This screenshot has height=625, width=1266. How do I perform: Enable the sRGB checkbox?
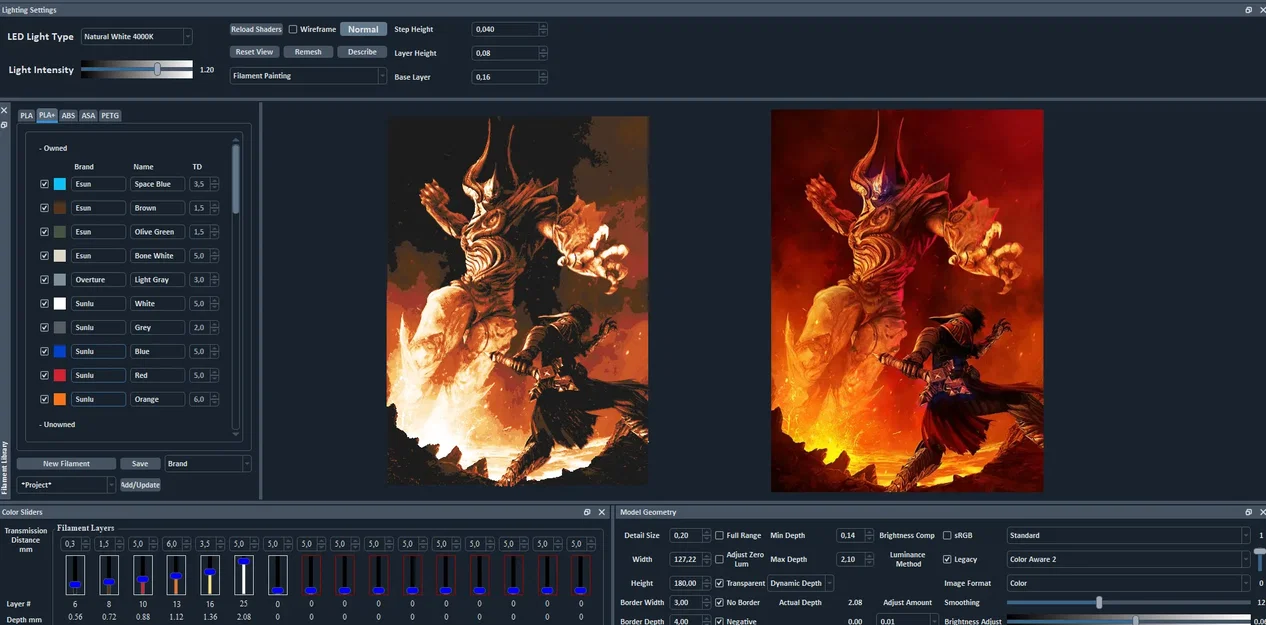click(x=947, y=536)
